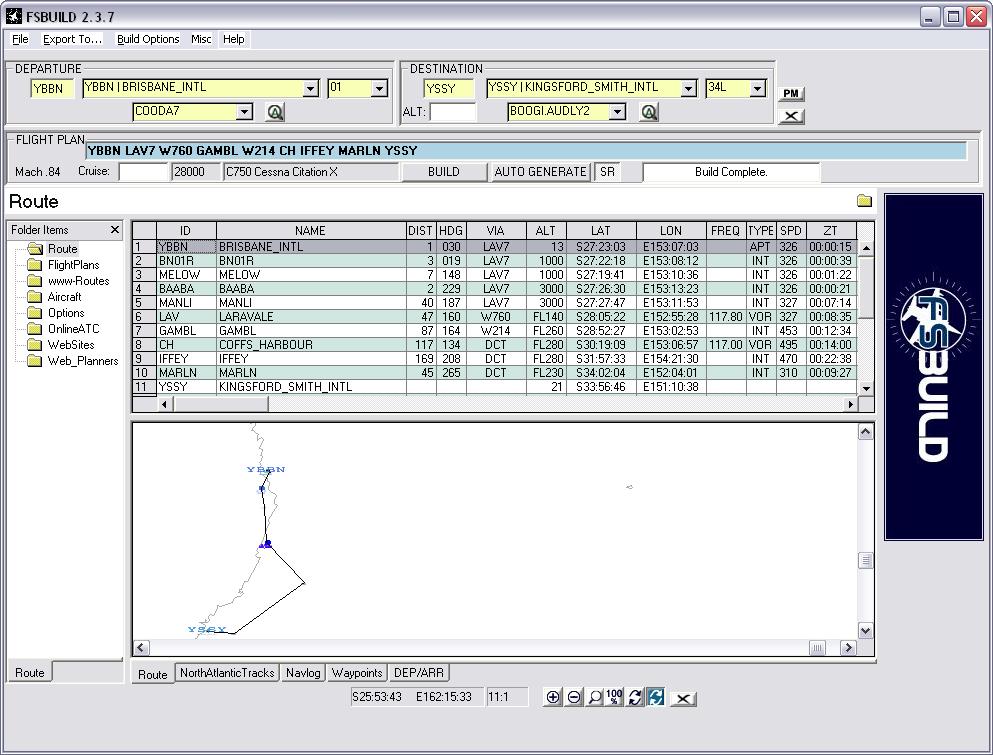Expand the COODA7 SID dropdown

click(244, 112)
